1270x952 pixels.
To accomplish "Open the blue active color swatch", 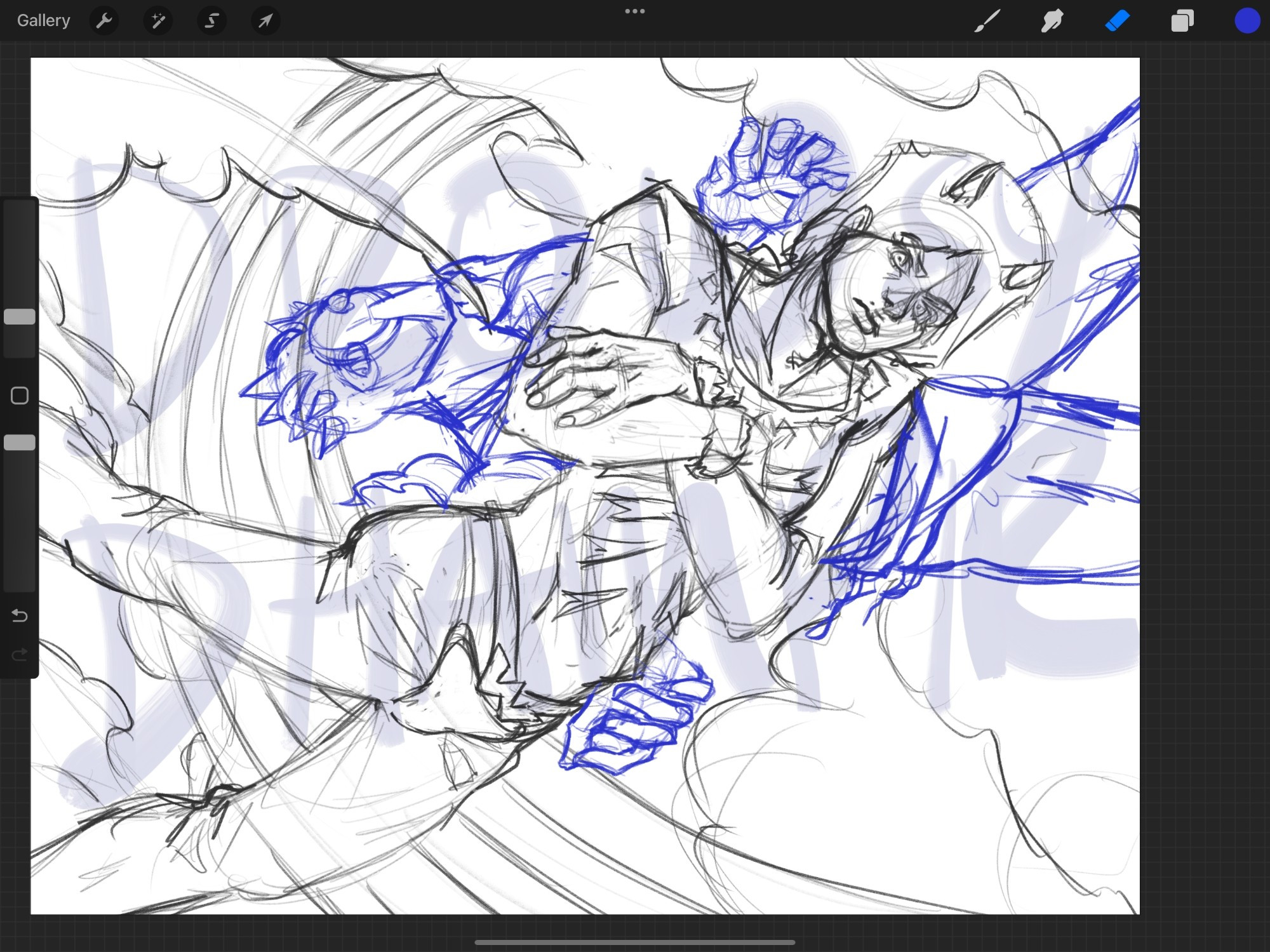I will pos(1247,21).
